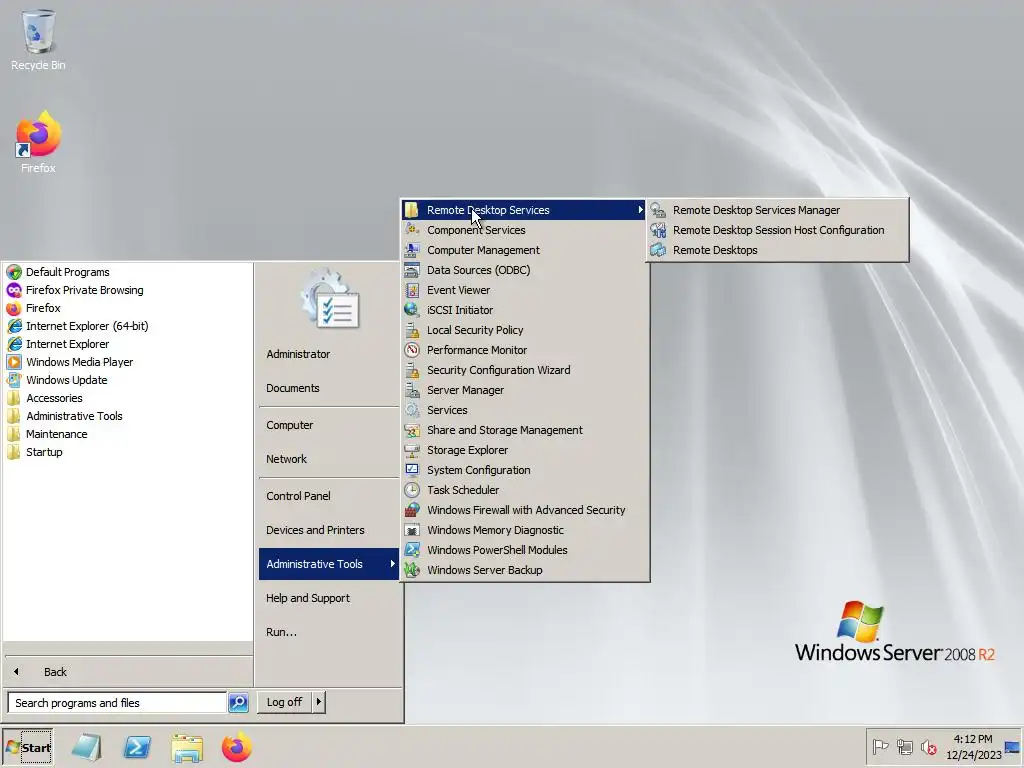Open Devices and Printers
Viewport: 1024px width, 768px height.
[x=329, y=530]
